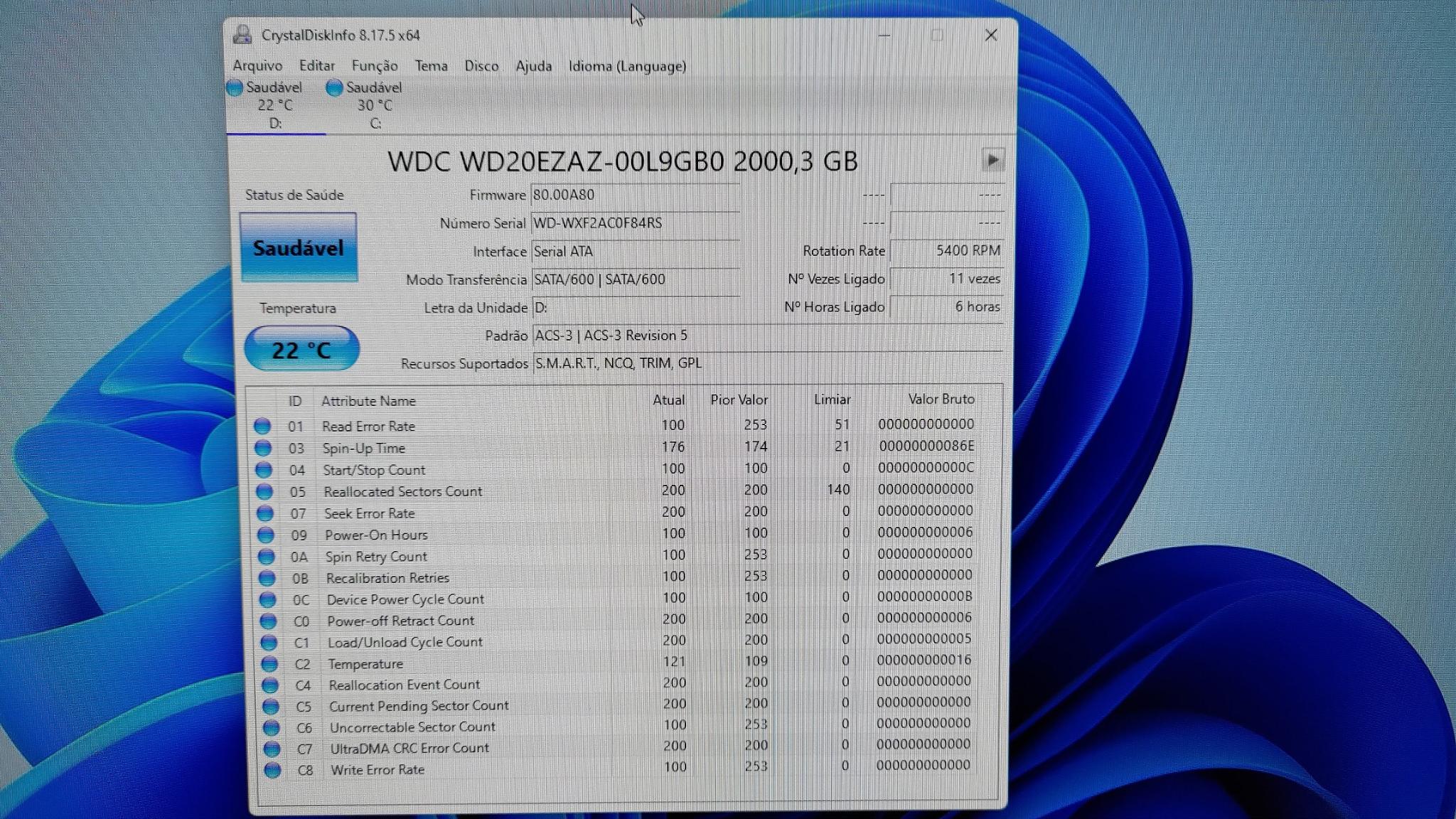Click the Nº Vezes Ligado field 11 vezes
The image size is (1456, 819).
pyautogui.click(x=947, y=279)
